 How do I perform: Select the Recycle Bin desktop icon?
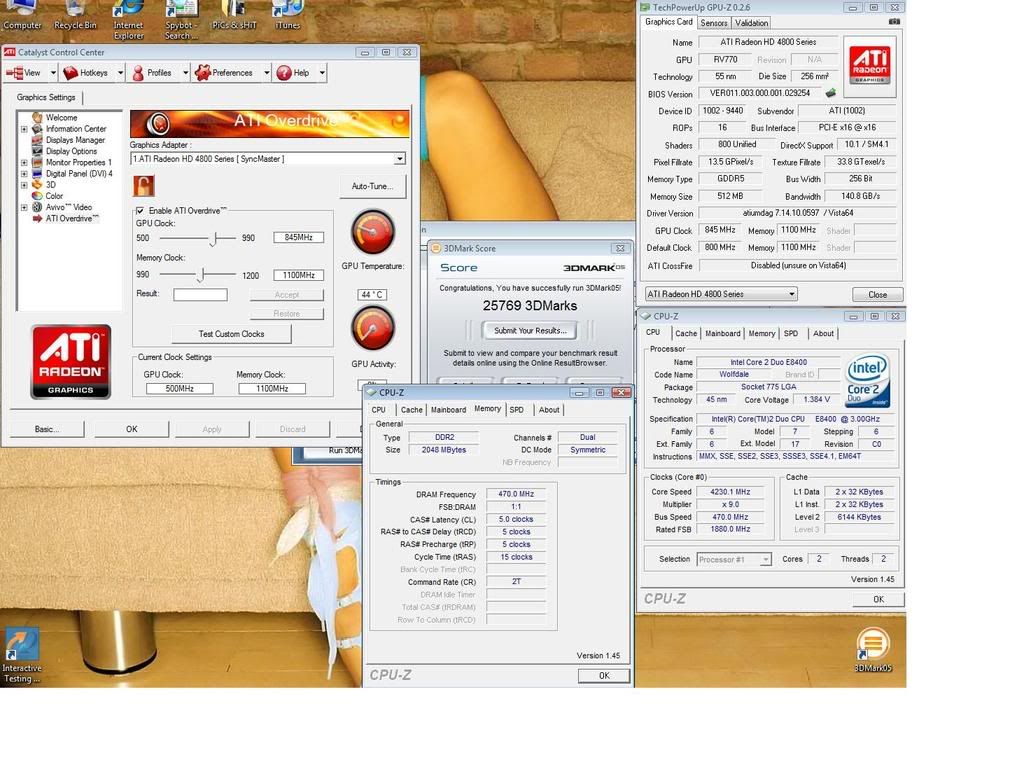(x=75, y=16)
